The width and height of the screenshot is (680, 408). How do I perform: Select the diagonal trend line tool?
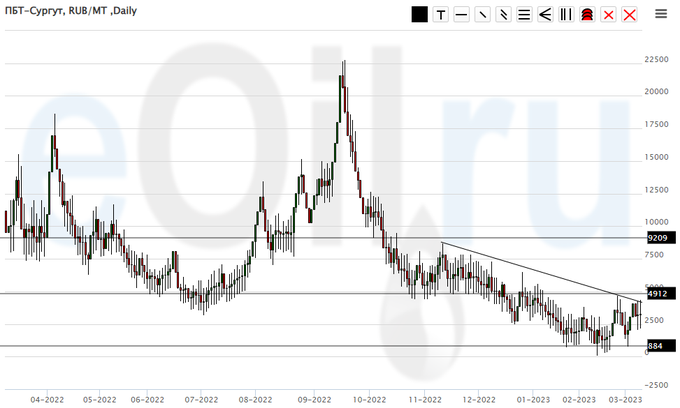click(x=482, y=15)
